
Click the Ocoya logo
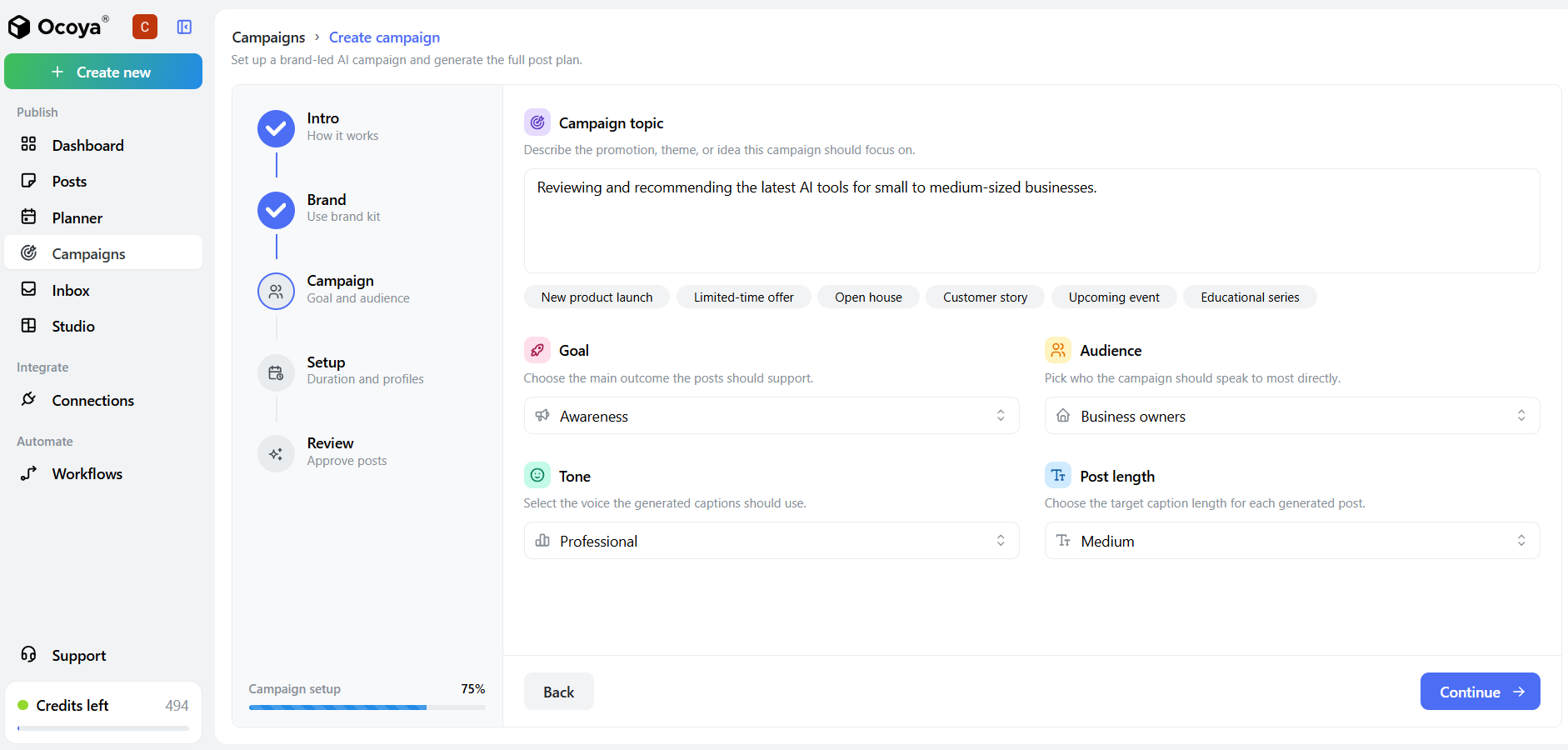58,27
